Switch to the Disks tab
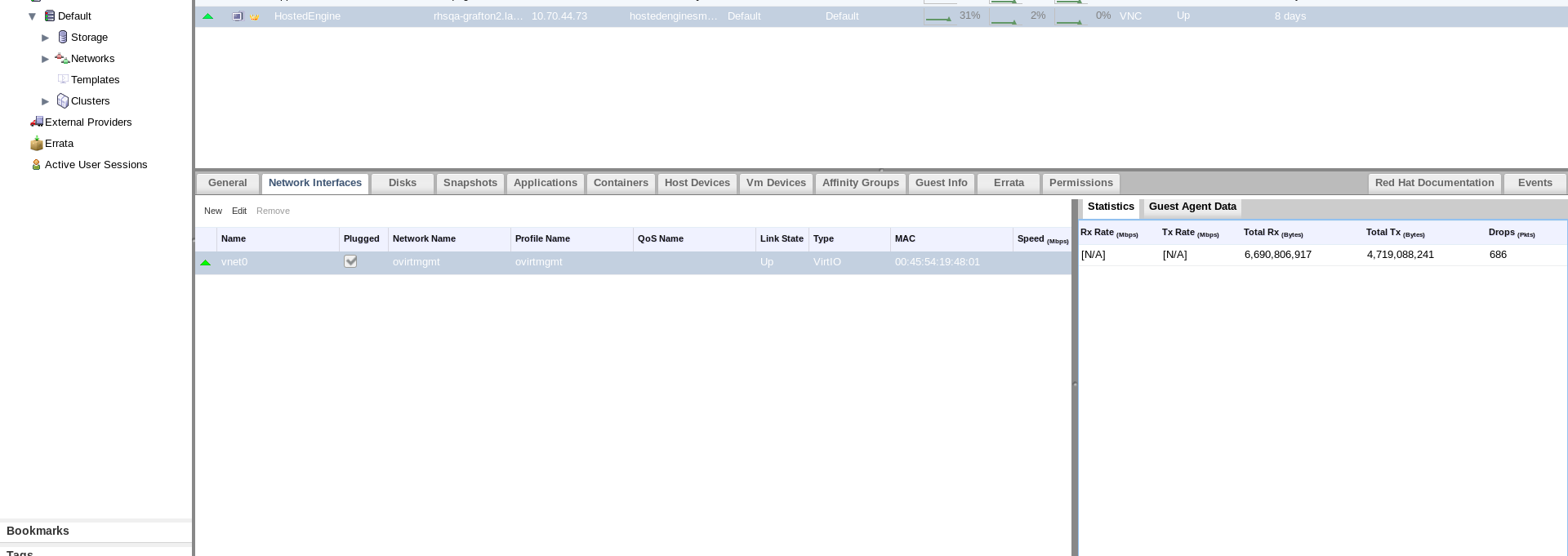Viewport: 1568px width, 556px height. click(402, 183)
